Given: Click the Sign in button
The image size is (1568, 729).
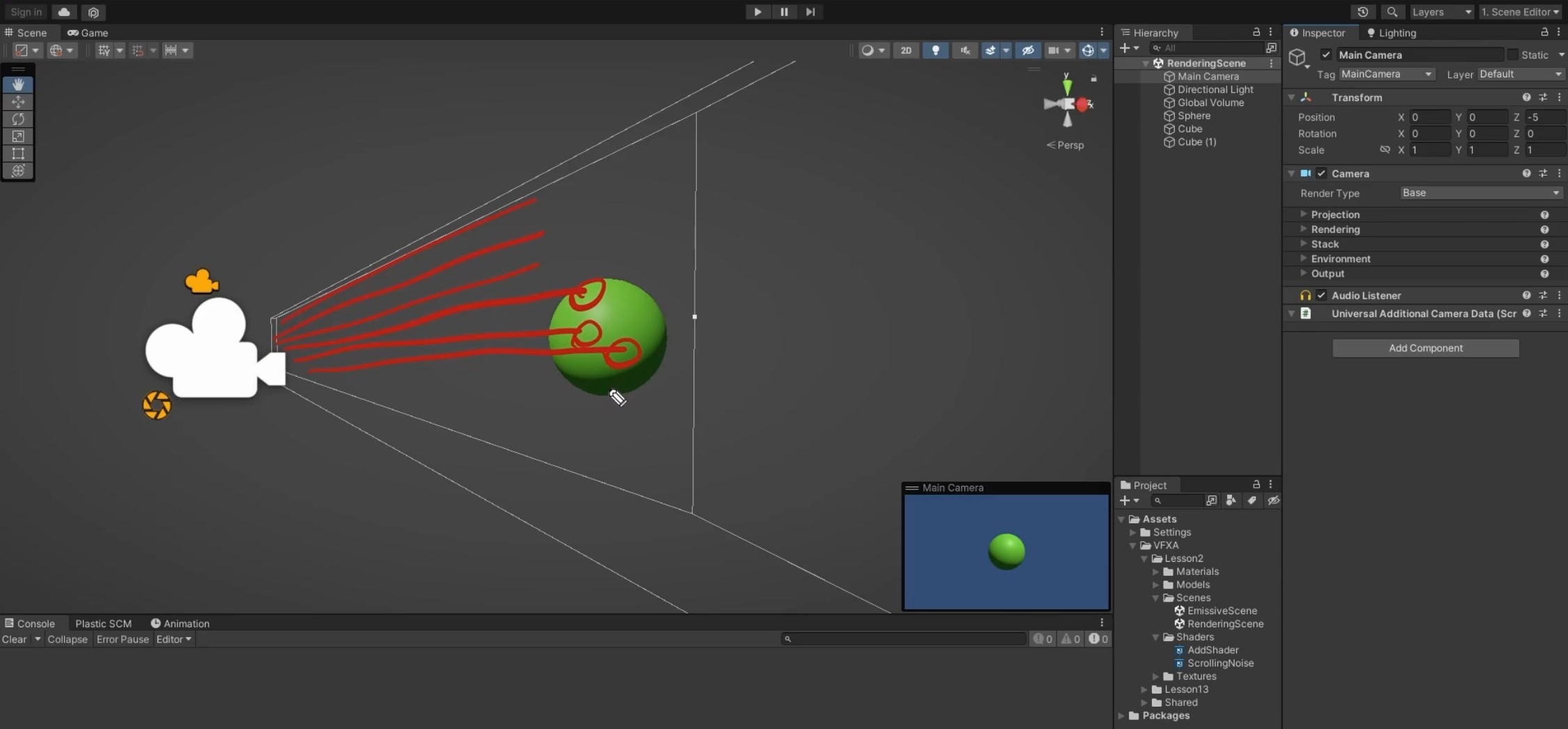Looking at the screenshot, I should (26, 12).
